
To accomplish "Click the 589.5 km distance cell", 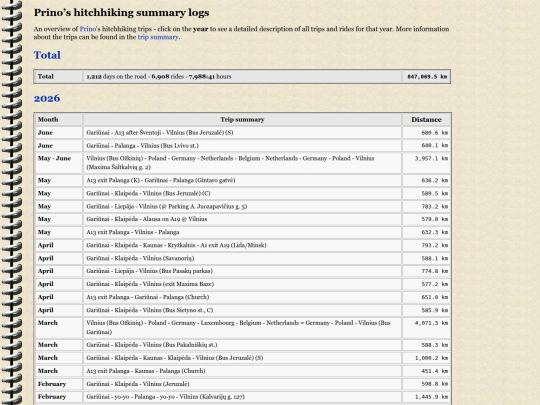I will coord(426,194).
